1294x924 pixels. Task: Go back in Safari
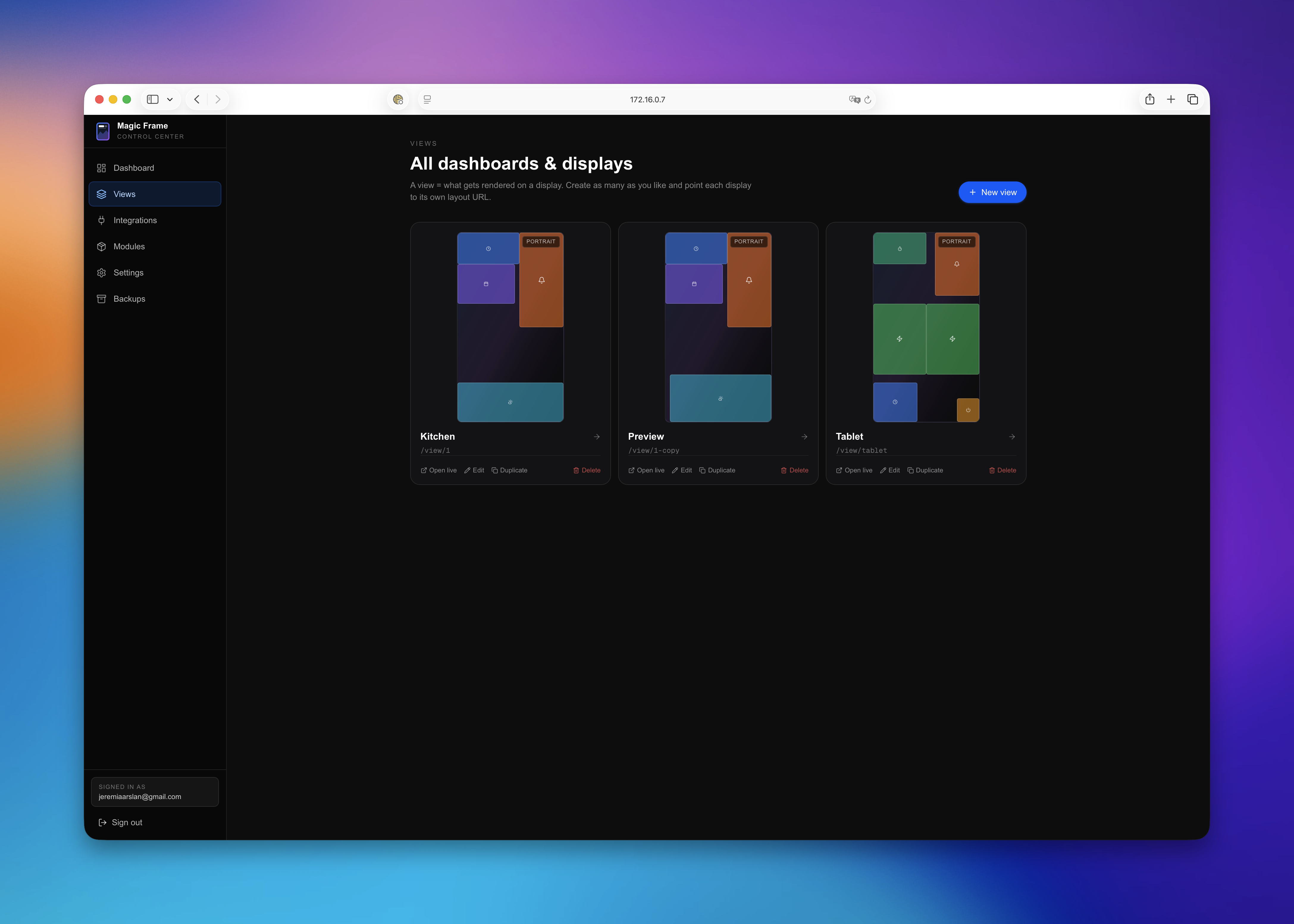(197, 100)
